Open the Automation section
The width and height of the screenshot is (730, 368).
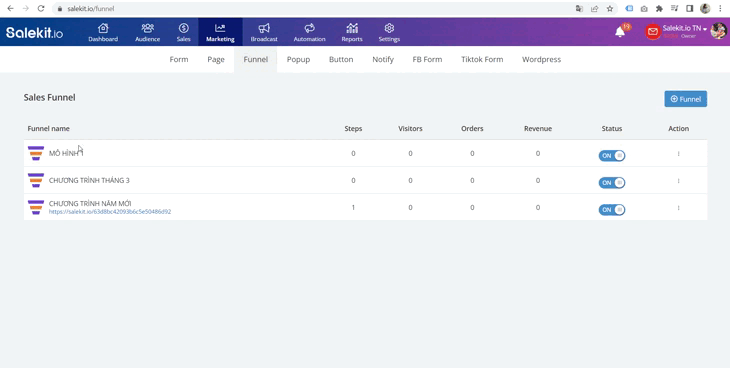(309, 33)
